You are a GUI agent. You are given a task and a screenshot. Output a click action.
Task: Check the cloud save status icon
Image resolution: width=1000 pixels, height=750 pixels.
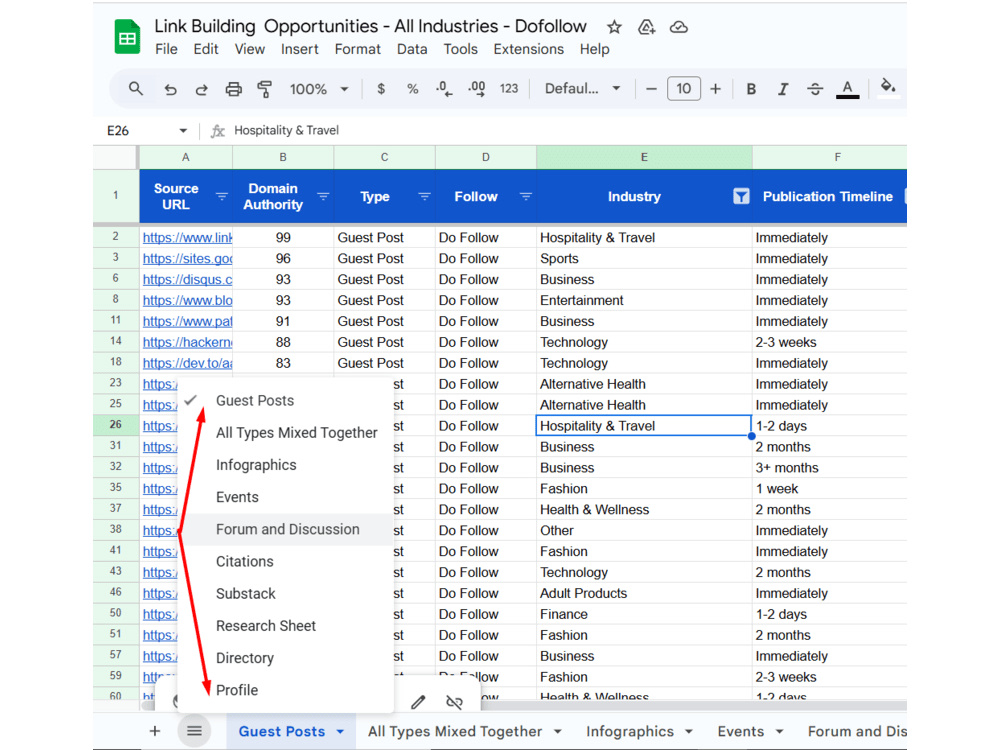(679, 27)
